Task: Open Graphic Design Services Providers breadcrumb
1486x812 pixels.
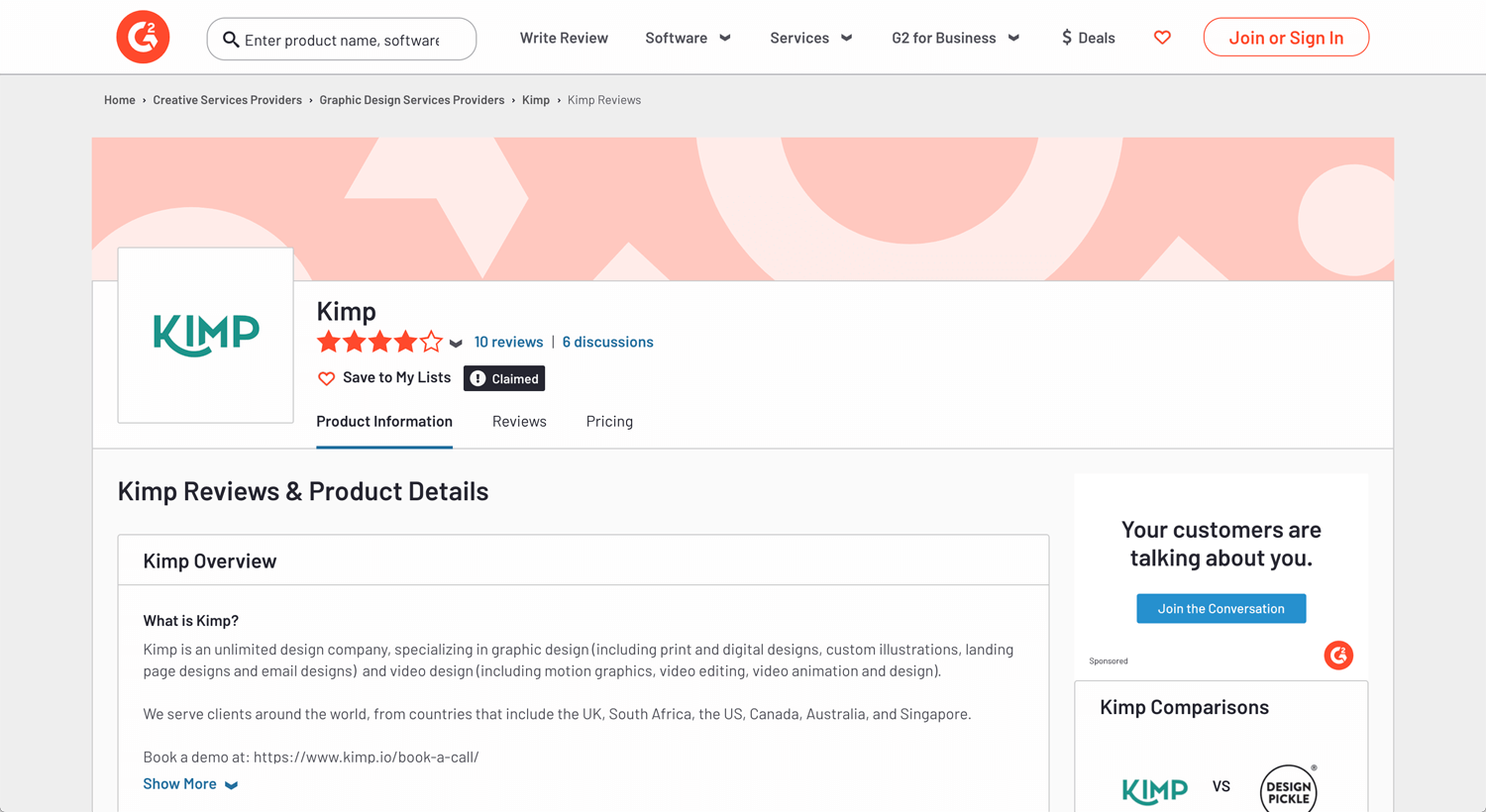Action: pyautogui.click(x=411, y=100)
